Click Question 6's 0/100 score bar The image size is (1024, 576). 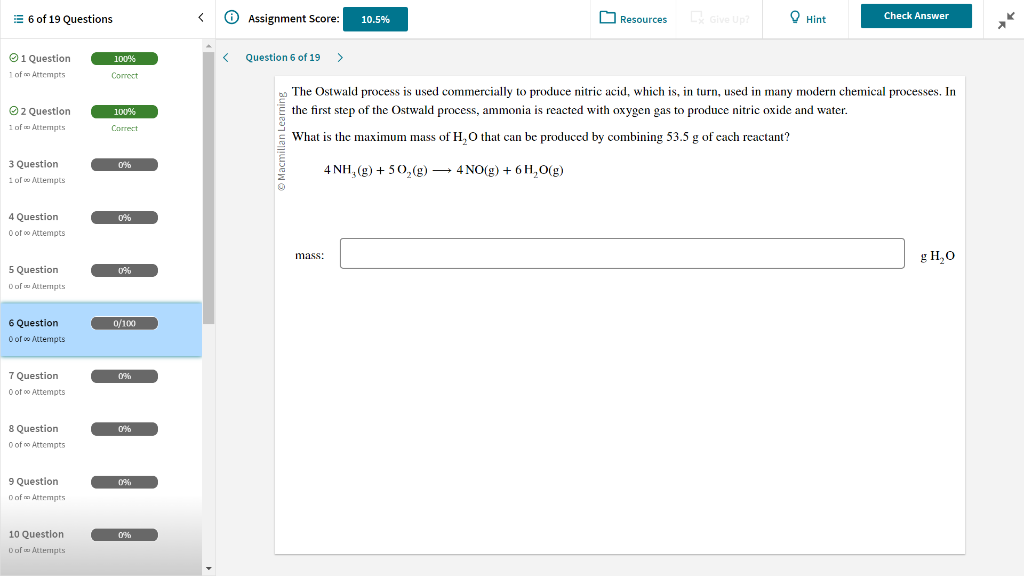coord(124,323)
